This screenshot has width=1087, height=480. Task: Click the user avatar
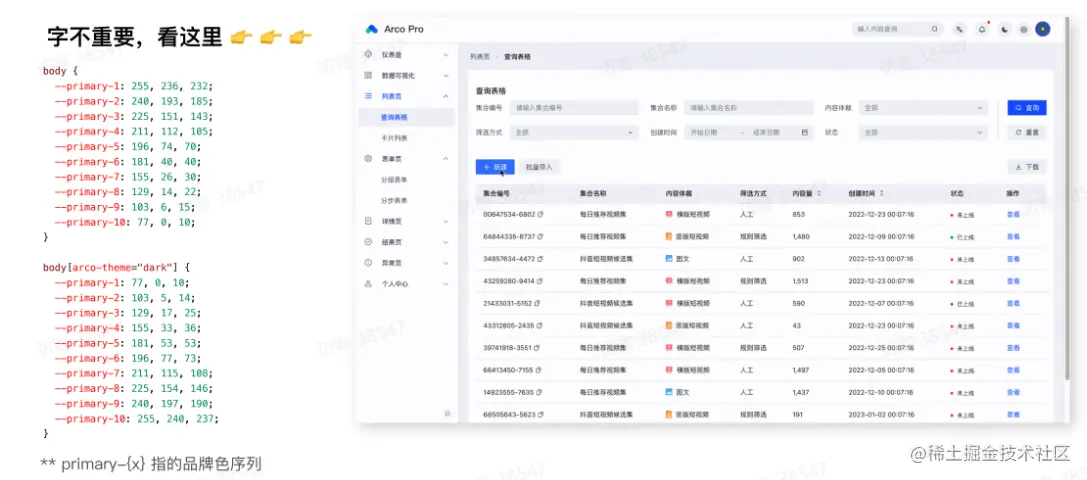(x=1043, y=29)
